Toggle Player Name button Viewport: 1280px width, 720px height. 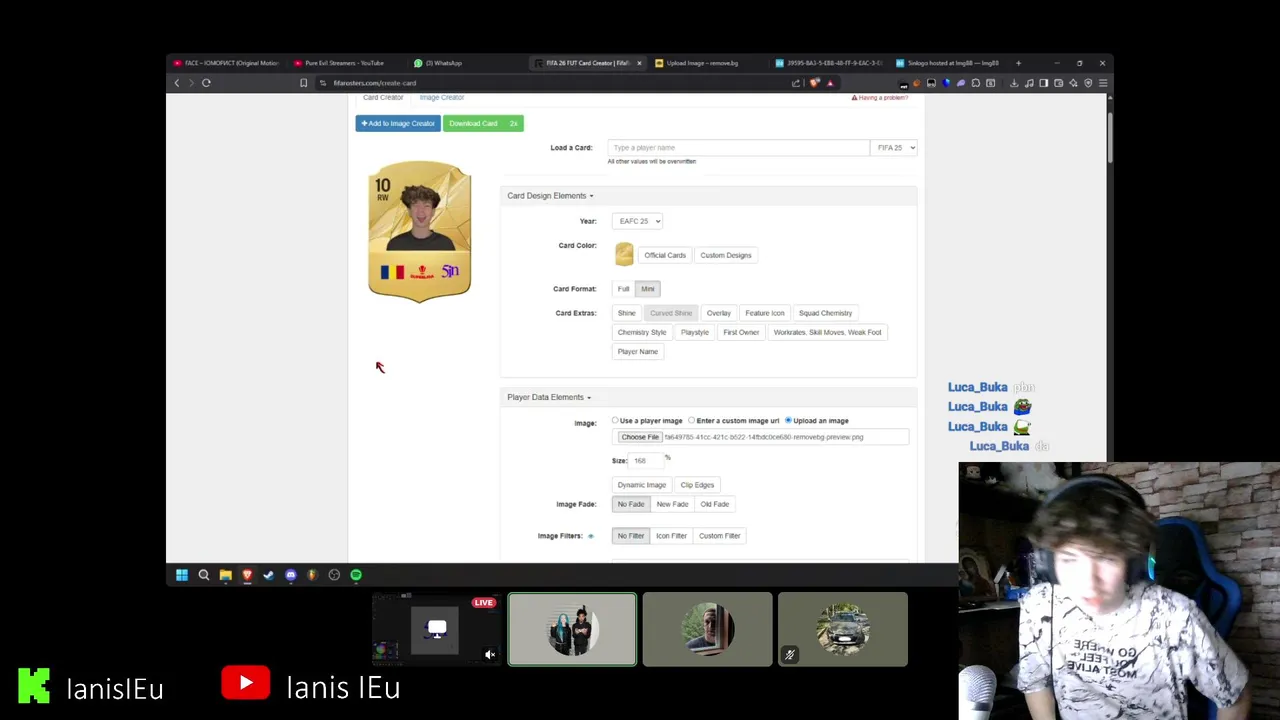(x=638, y=351)
